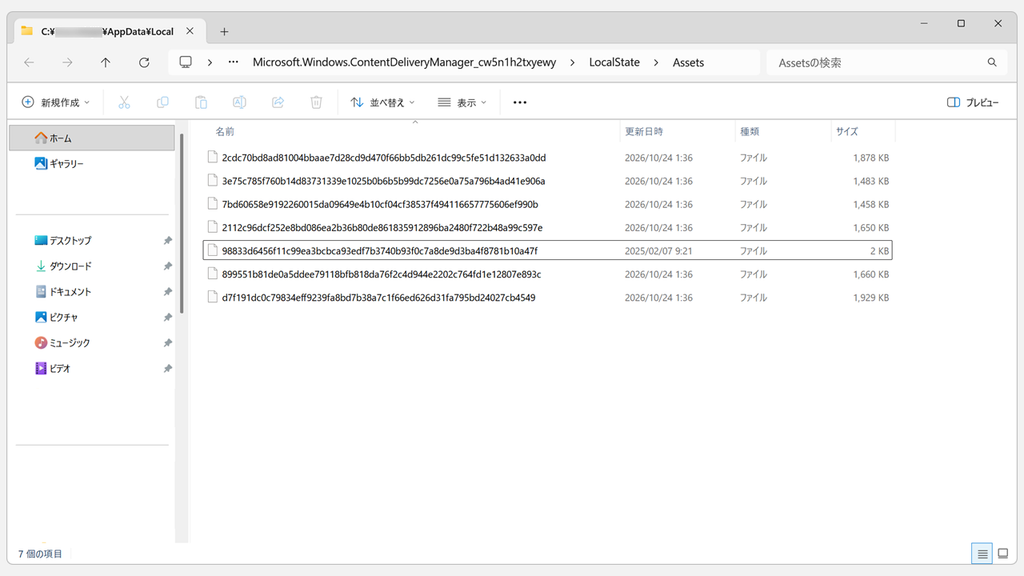
Task: Click the Delete trash icon
Action: point(316,103)
